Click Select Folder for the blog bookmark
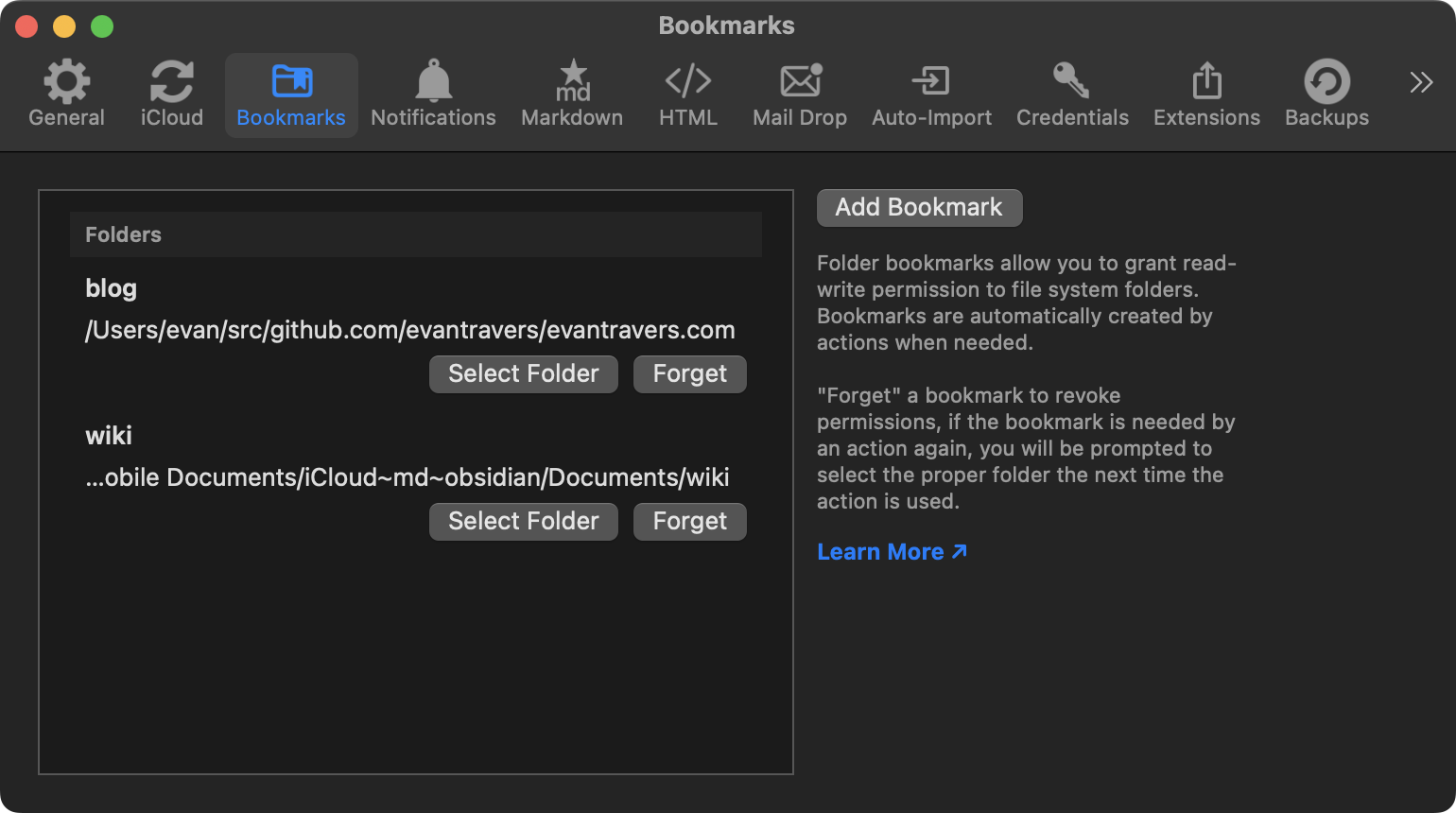 click(x=524, y=374)
